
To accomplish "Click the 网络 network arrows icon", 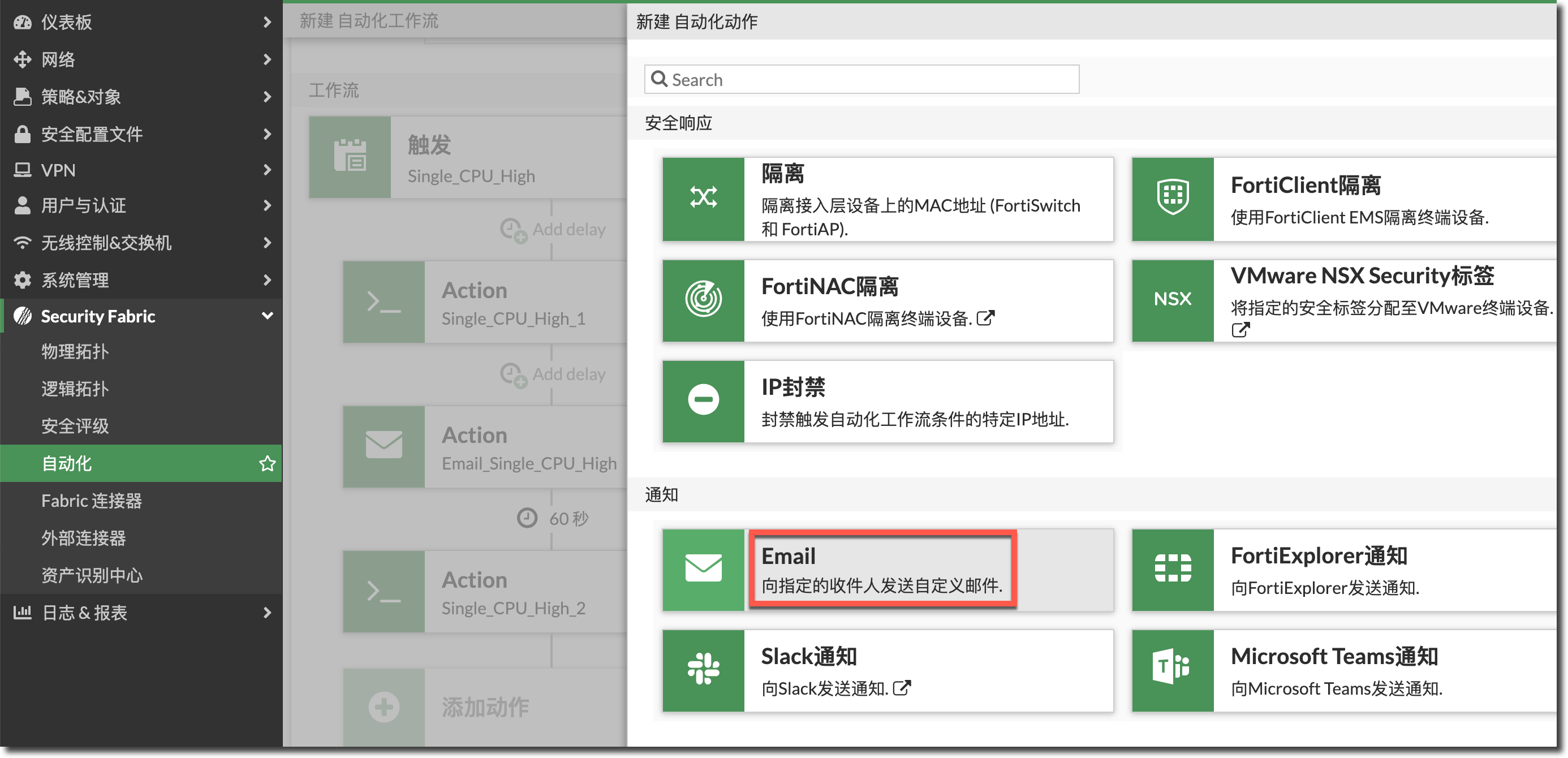I will tap(23, 59).
